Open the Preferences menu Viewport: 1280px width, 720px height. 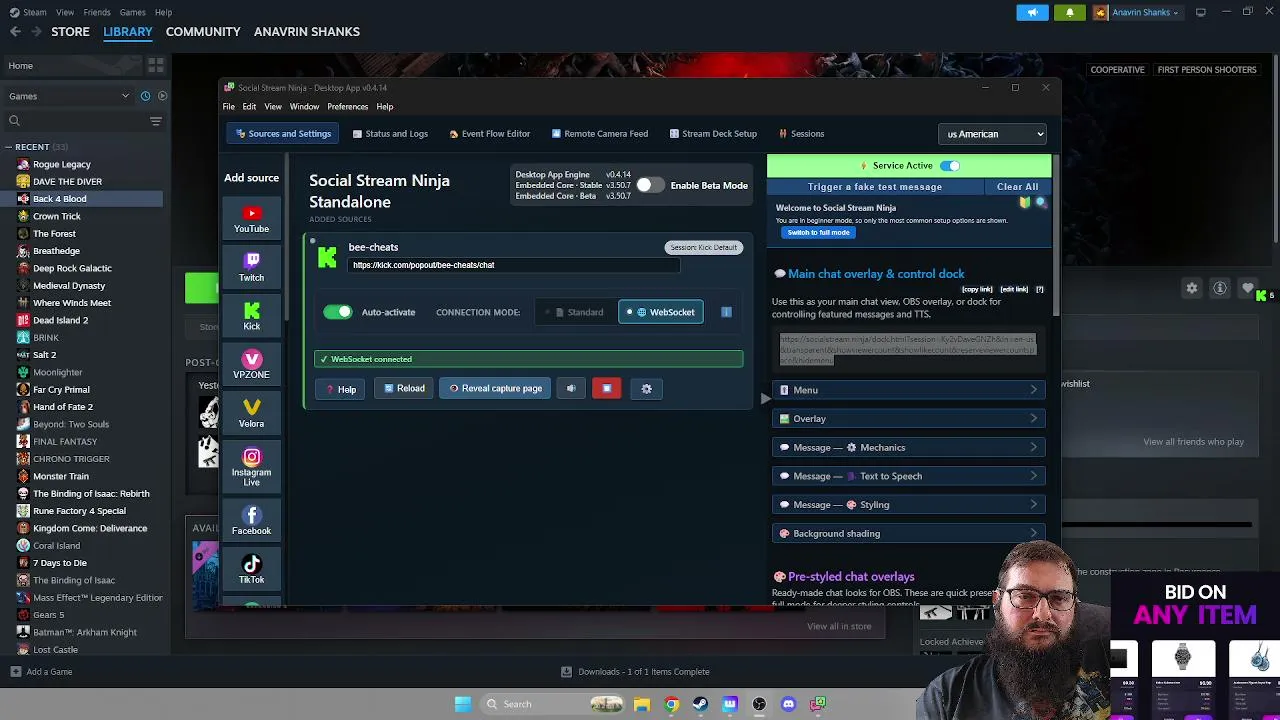tap(347, 107)
